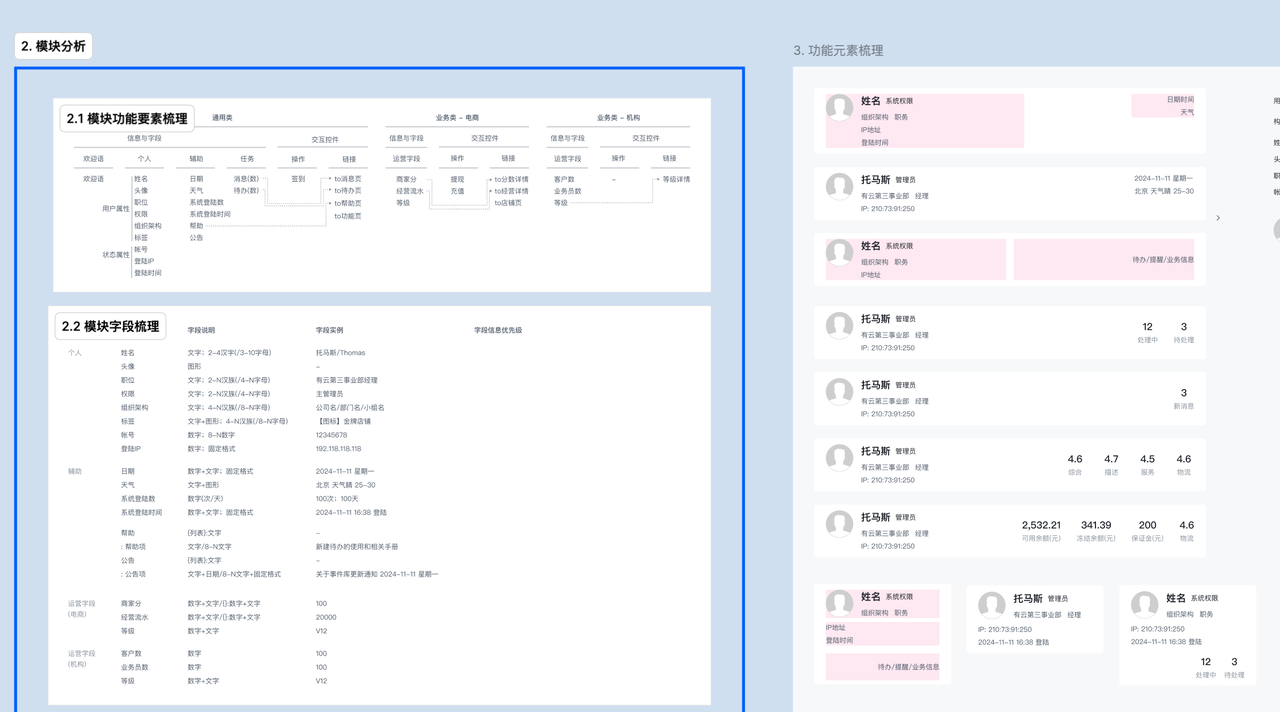Click the example value 有云第三事业部经理
The height and width of the screenshot is (712, 1280).
coord(347,380)
